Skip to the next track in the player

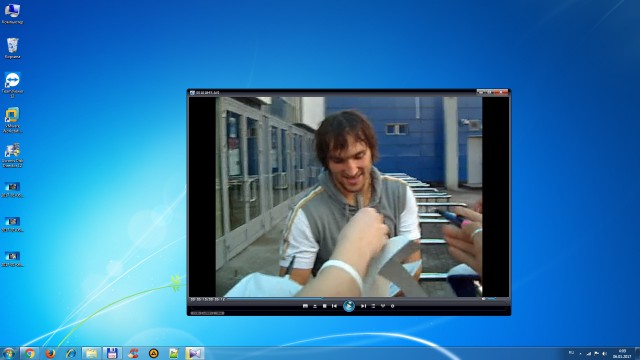click(363, 306)
